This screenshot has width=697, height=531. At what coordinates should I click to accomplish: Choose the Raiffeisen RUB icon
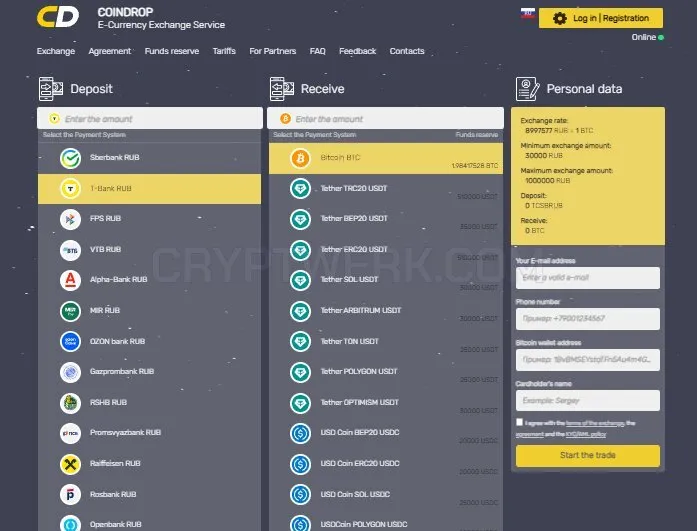coord(70,464)
